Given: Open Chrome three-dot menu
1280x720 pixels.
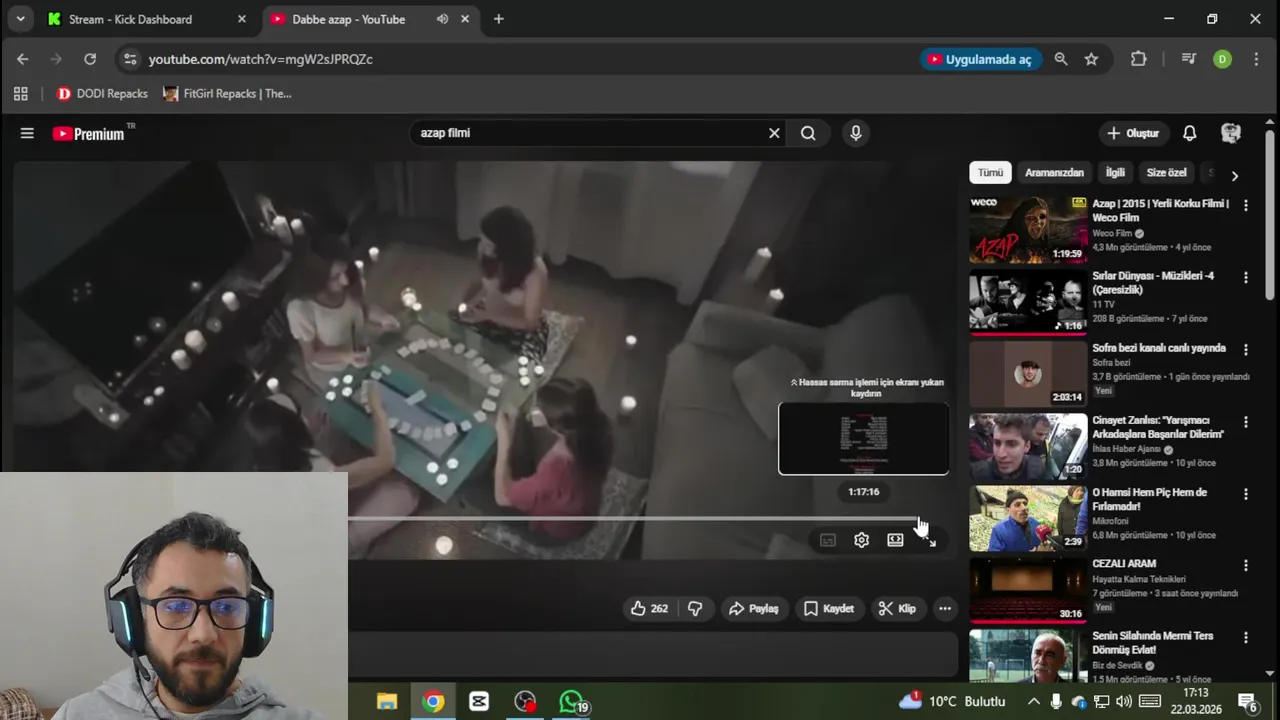Looking at the screenshot, I should (1256, 59).
